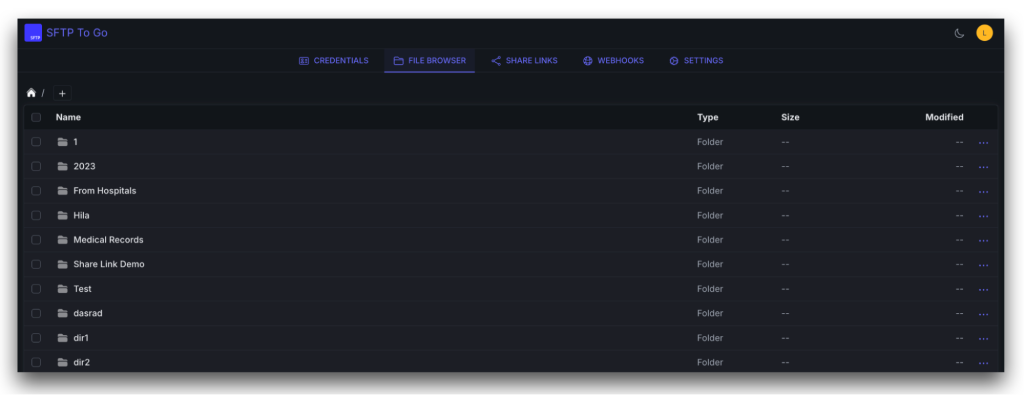This screenshot has height=395, width=1024.
Task: Open the Share Links tab
Action: click(x=524, y=61)
